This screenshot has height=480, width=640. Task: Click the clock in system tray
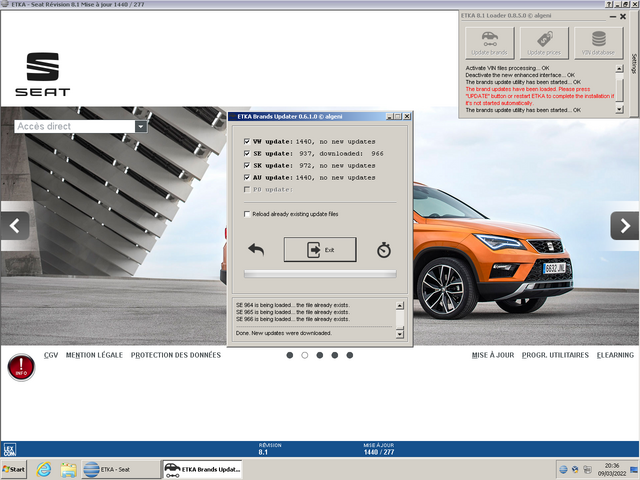tap(612, 469)
